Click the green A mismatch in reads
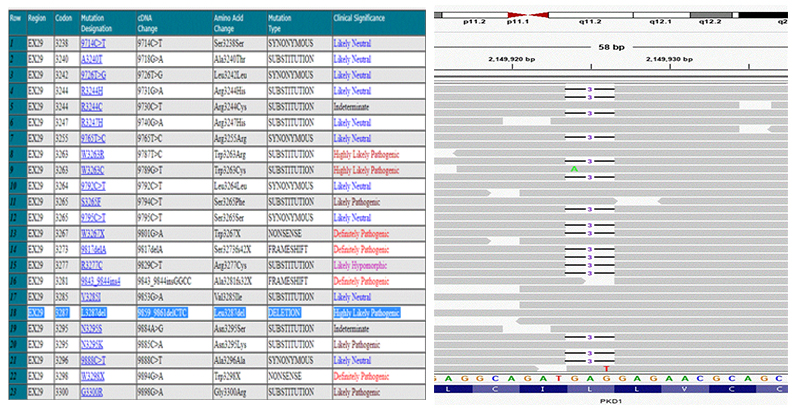Viewport: 800px width, 418px height. tap(574, 169)
